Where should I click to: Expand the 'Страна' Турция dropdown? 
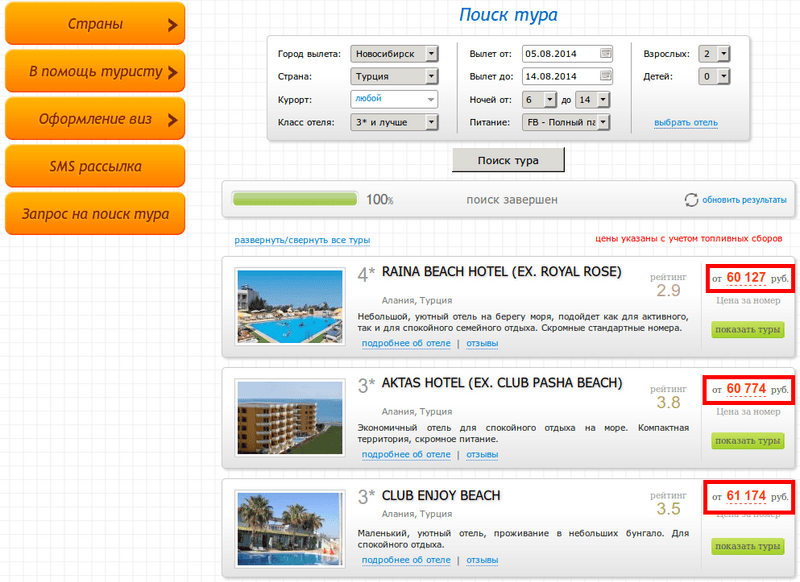click(x=431, y=76)
